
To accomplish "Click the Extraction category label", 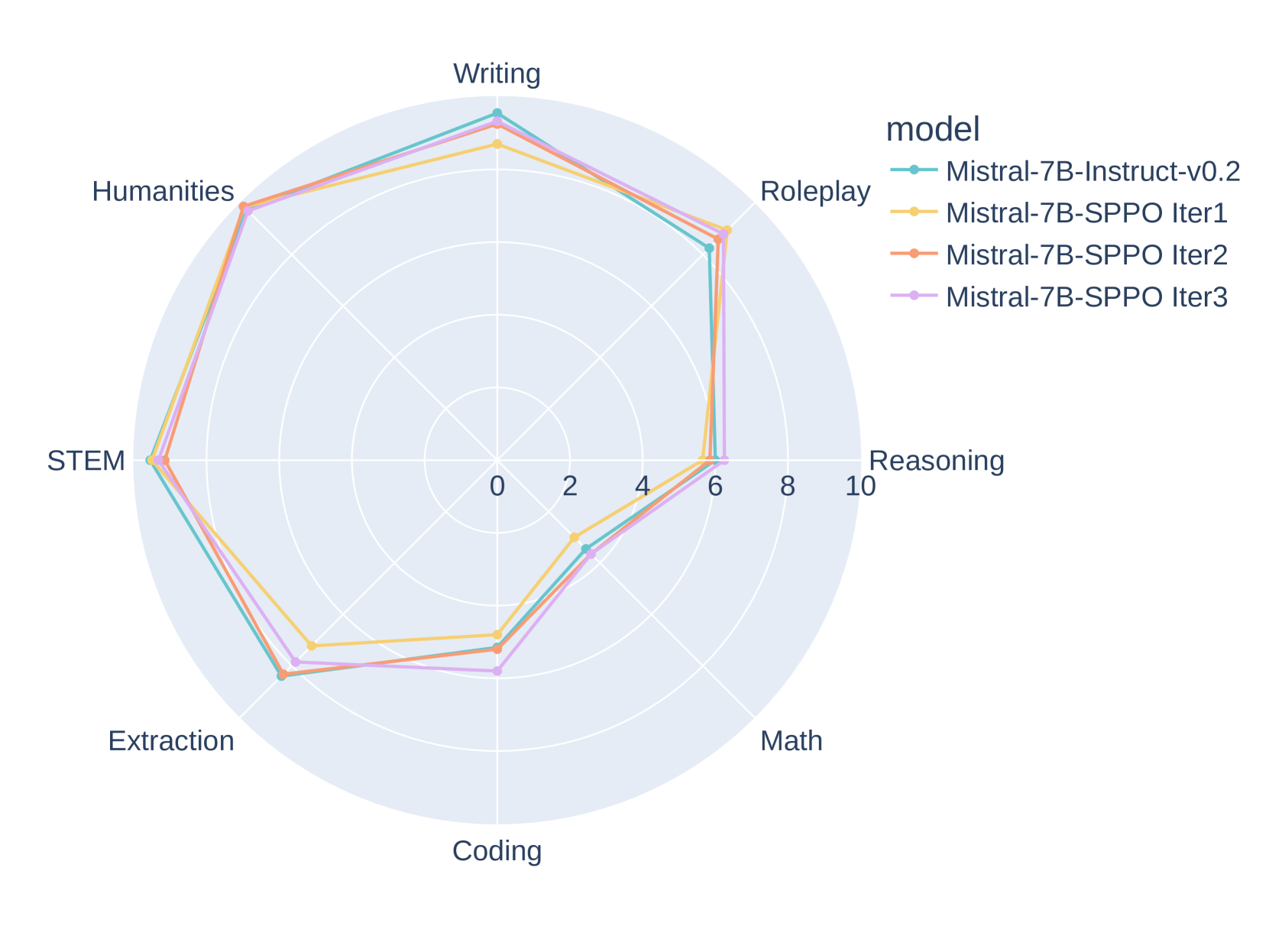I will pyautogui.click(x=171, y=741).
